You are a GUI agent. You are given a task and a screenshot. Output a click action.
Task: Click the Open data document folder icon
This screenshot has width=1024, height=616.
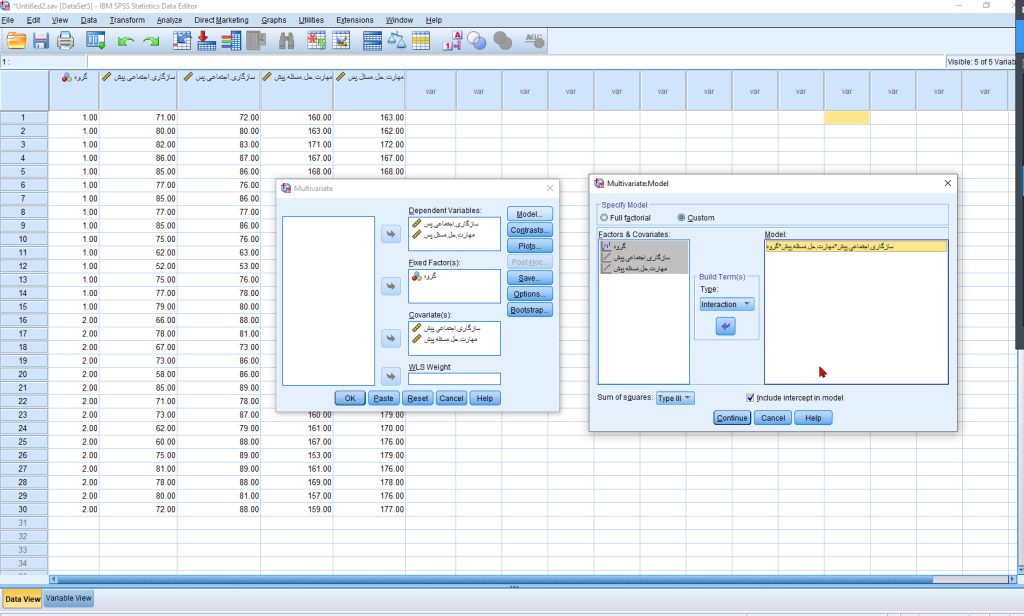(x=16, y=41)
